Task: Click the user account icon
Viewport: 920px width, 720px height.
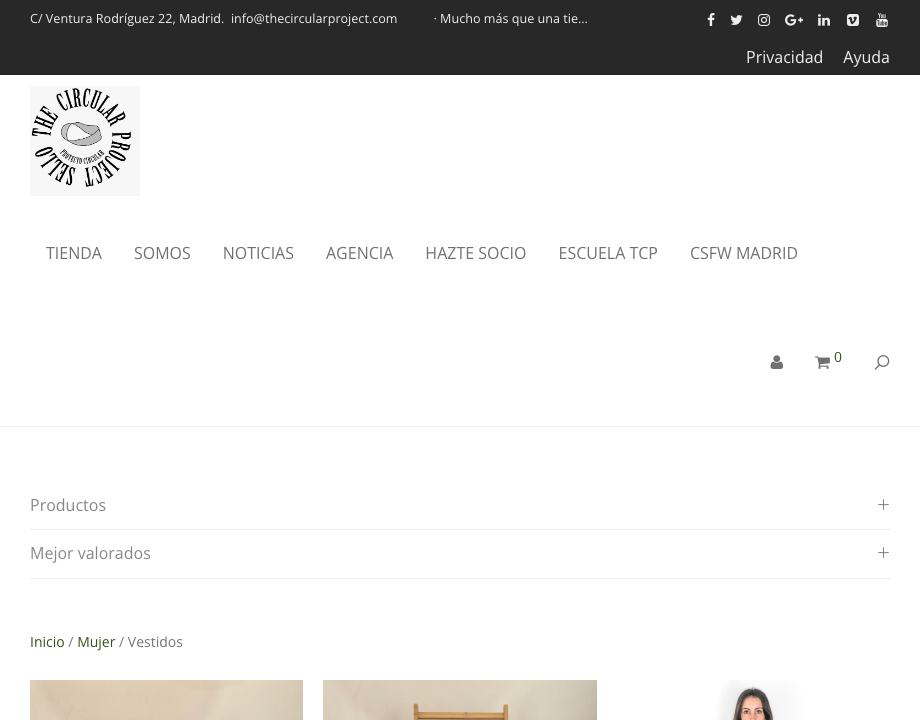Action: coord(776,362)
